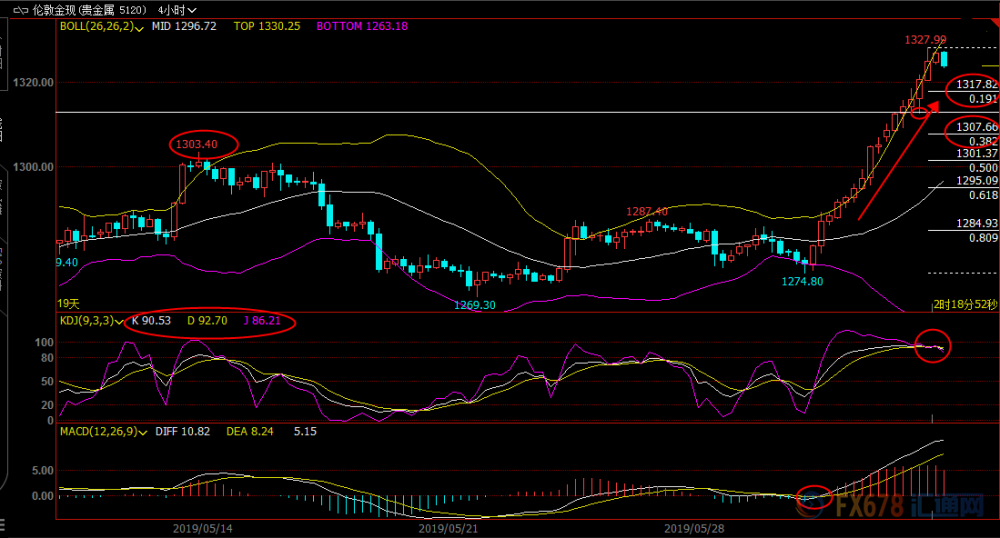This screenshot has height=538, width=1000.
Task: Open the hamburger menu icon at bottom-left
Action: 3,526
